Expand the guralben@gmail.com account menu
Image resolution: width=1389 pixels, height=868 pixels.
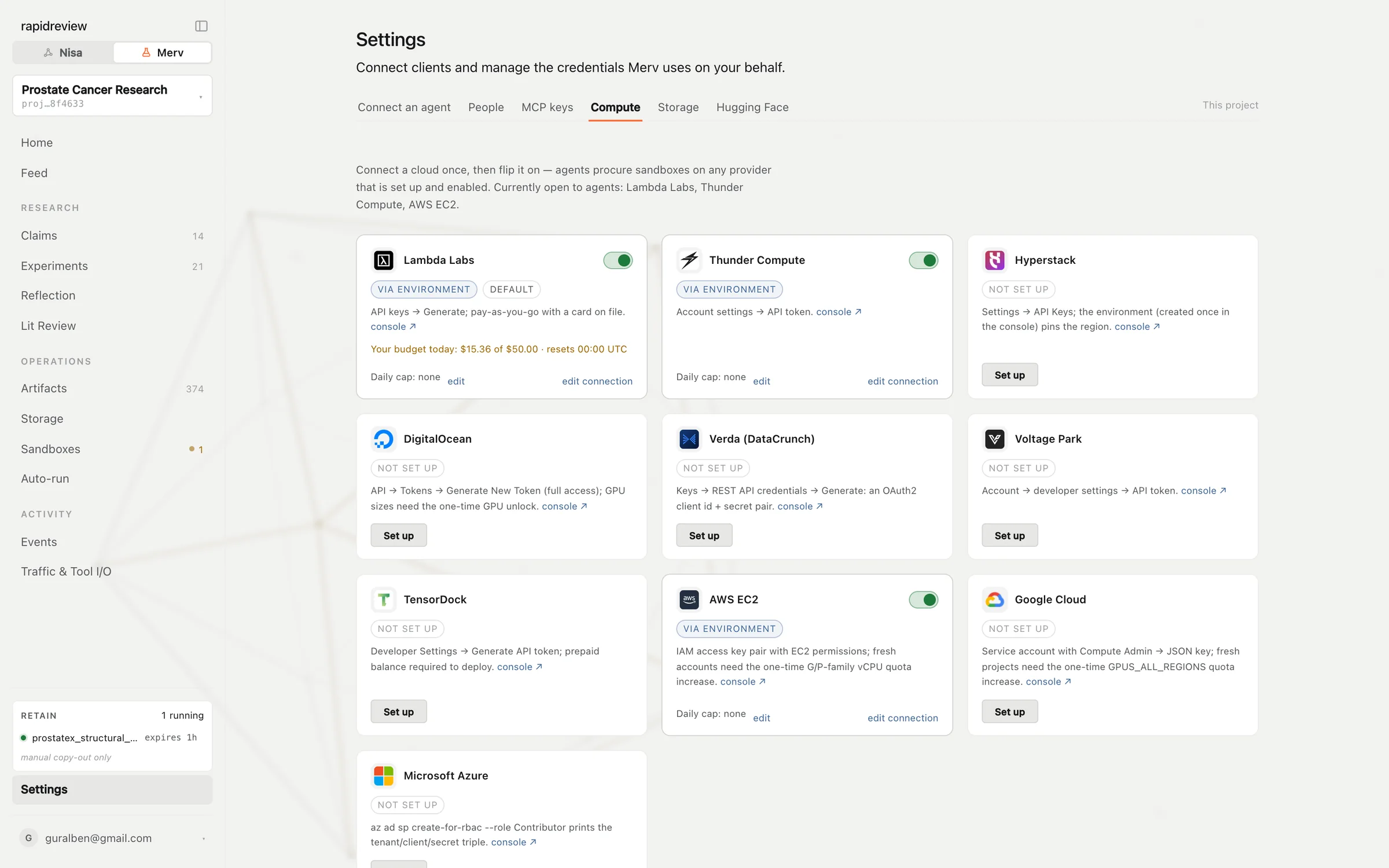click(112, 838)
